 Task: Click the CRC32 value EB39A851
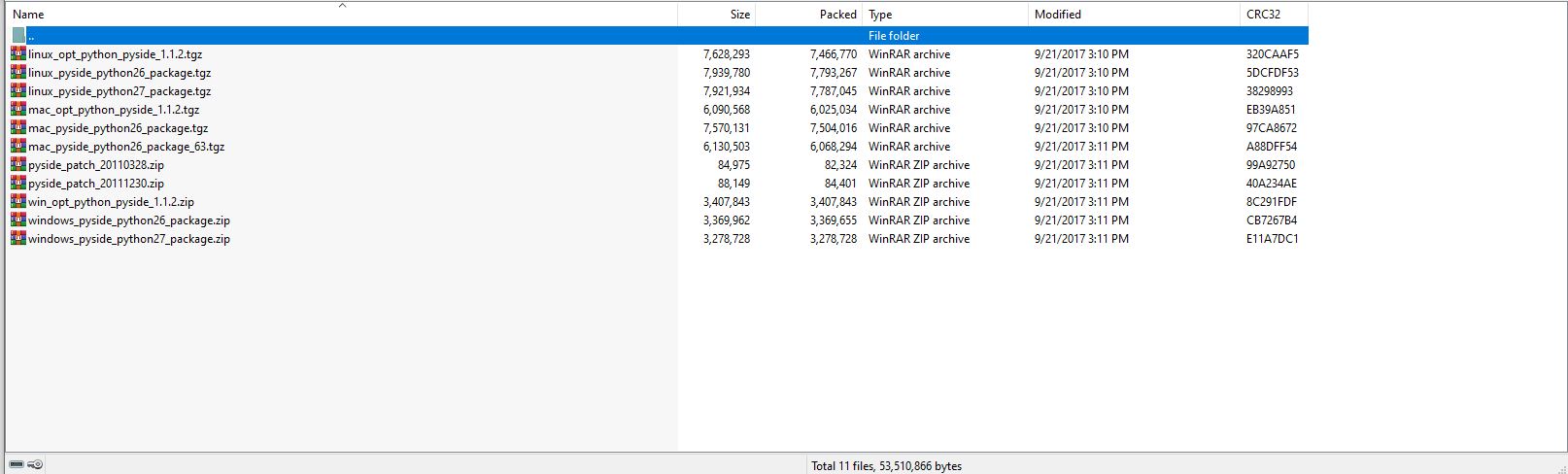[x=1271, y=110]
